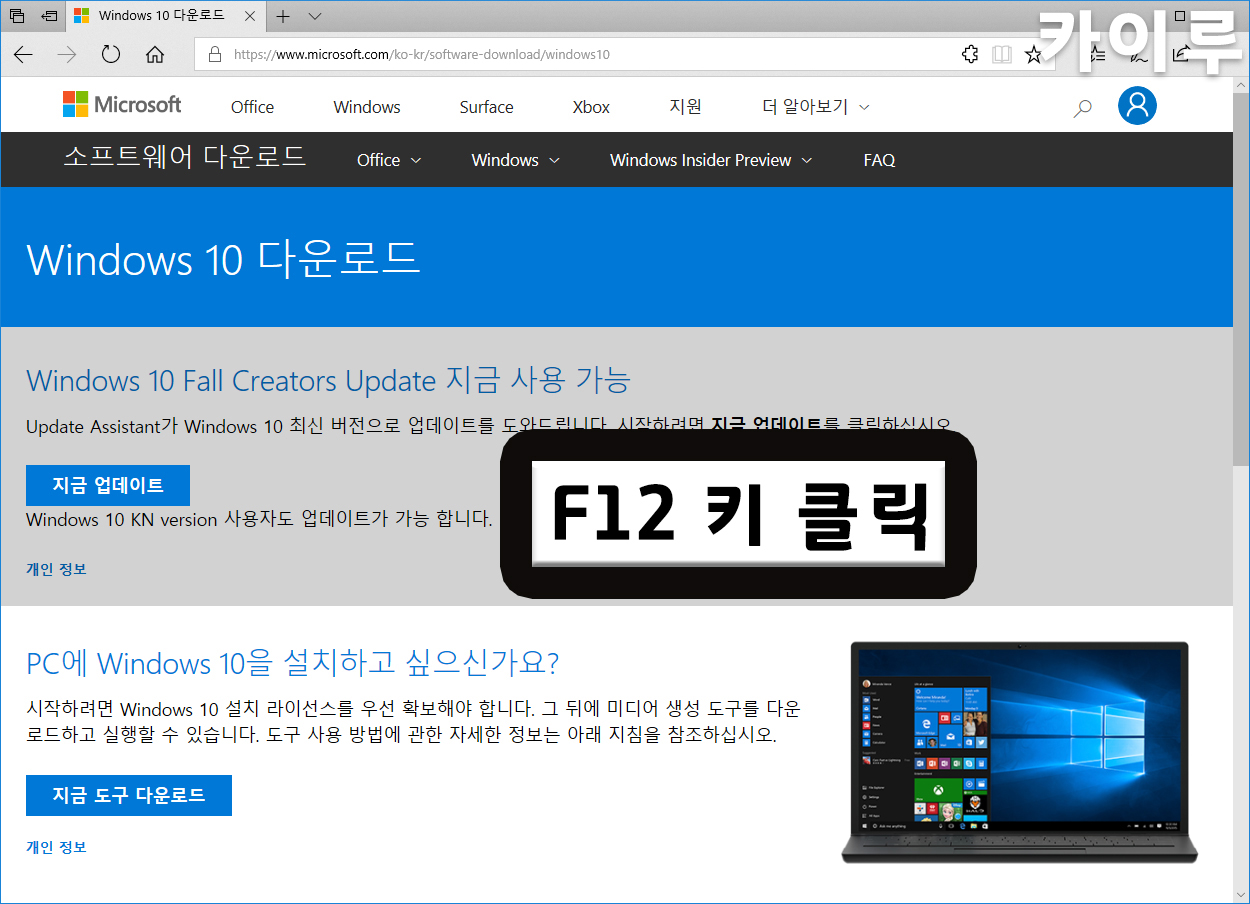This screenshot has height=904, width=1250.
Task: Expand Office dropdown in dark navigation bar
Action: click(389, 160)
